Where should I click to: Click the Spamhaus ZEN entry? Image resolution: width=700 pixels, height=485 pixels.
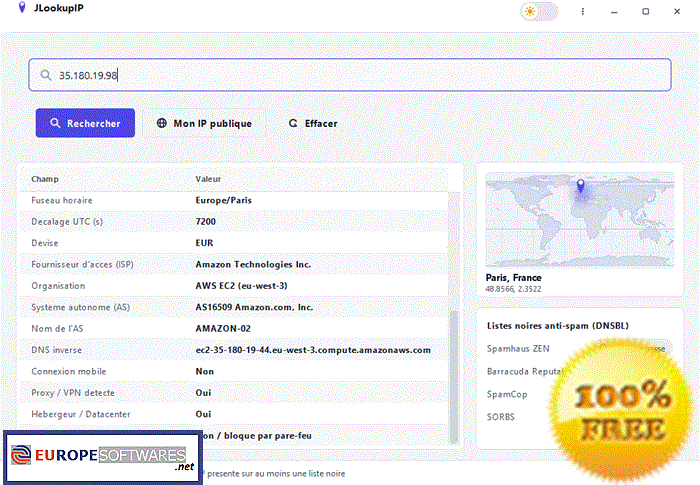click(x=518, y=349)
